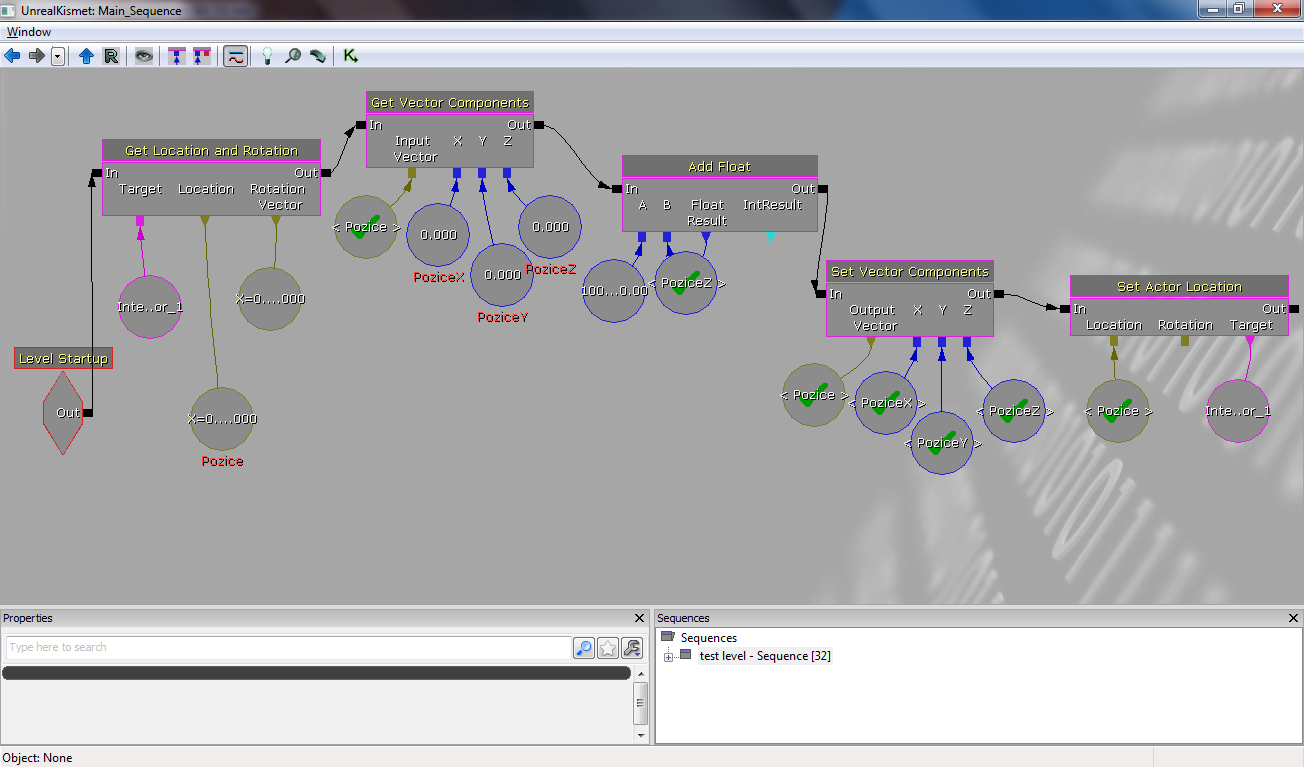Click the Target connector of Get Location and Rotation

[x=140, y=221]
